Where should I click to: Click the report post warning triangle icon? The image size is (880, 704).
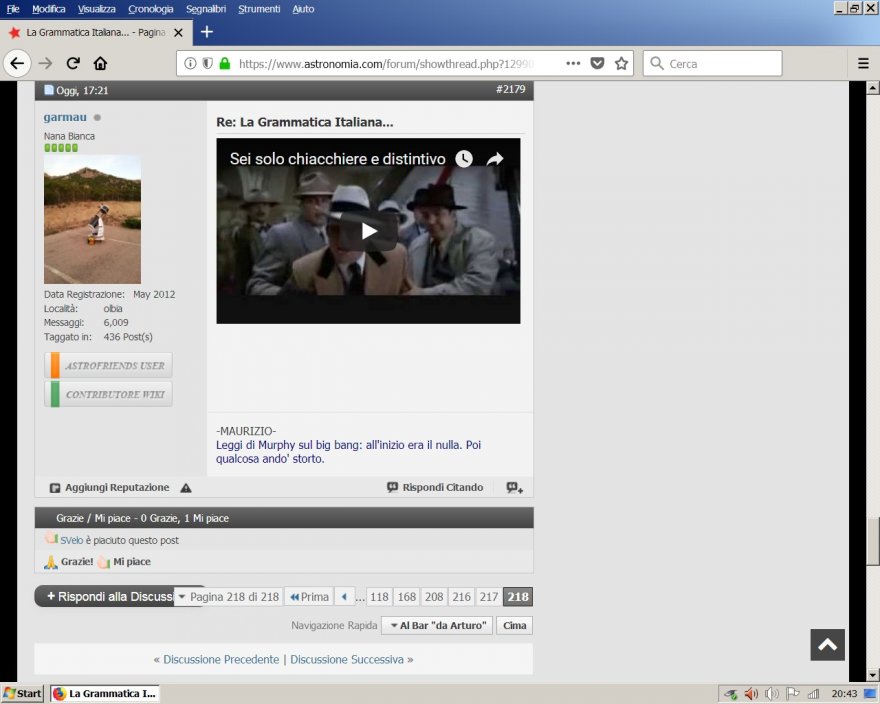tap(186, 488)
